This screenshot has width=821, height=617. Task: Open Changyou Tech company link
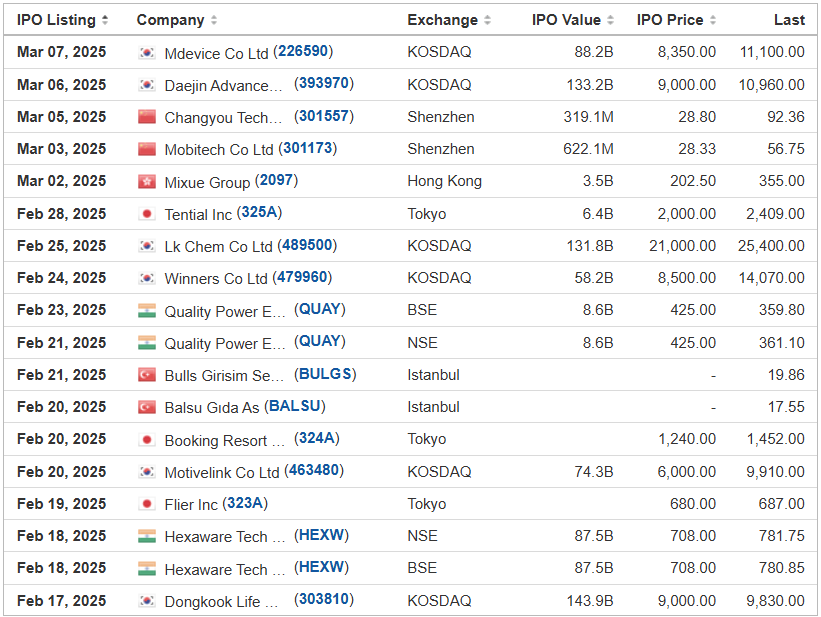pyautogui.click(x=224, y=118)
